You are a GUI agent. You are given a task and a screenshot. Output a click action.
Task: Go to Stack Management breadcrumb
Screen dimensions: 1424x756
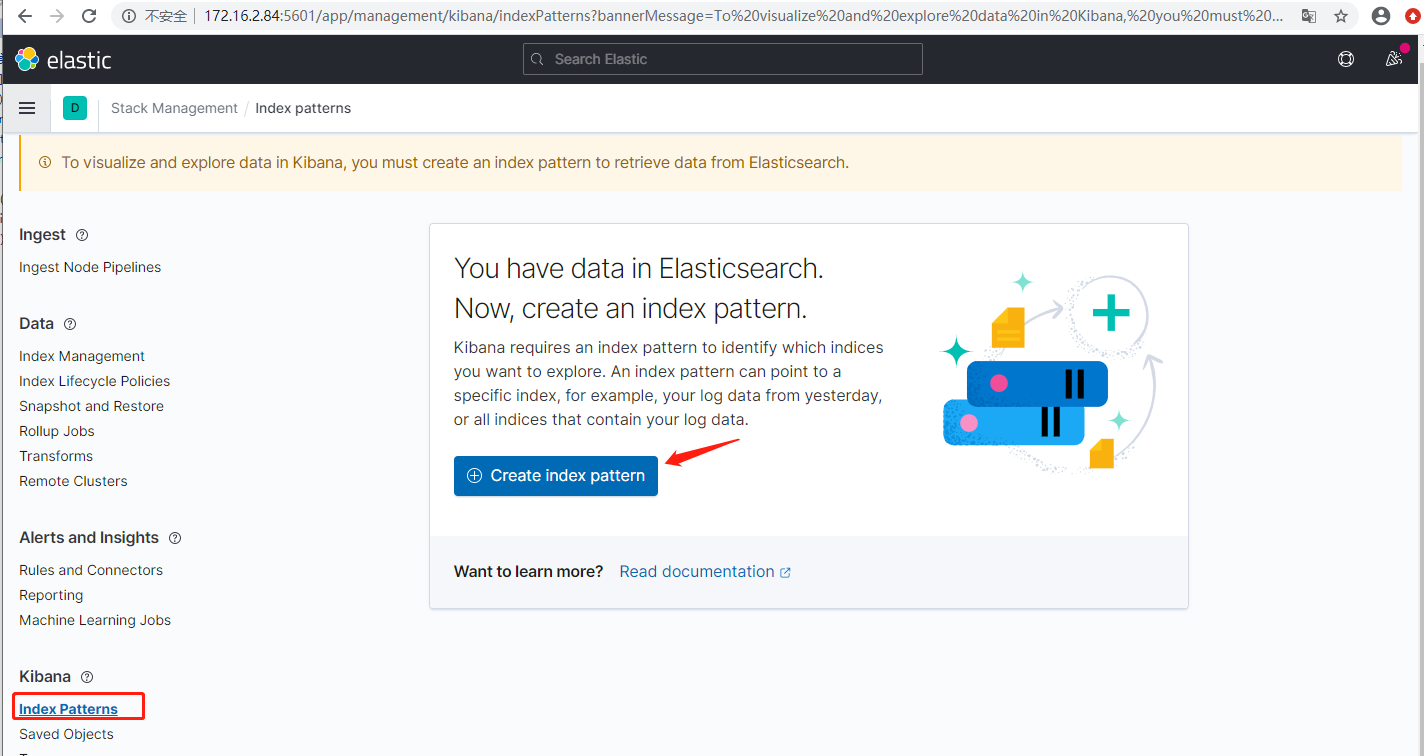(x=174, y=108)
